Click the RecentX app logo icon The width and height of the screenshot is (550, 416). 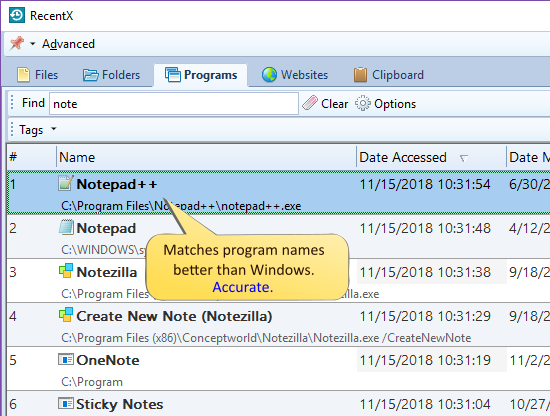17,15
